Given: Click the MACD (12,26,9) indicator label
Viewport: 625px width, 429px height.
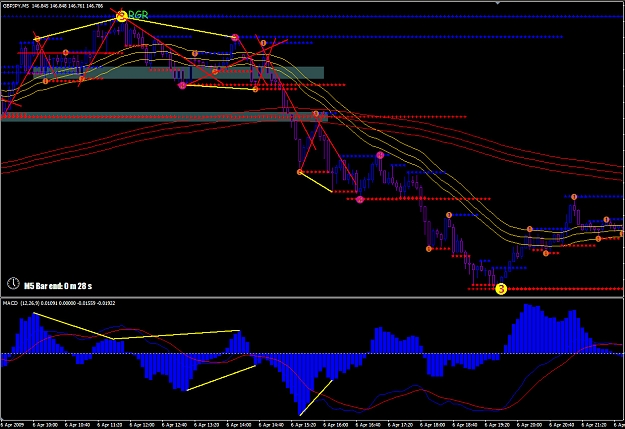Looking at the screenshot, I should coord(19,303).
